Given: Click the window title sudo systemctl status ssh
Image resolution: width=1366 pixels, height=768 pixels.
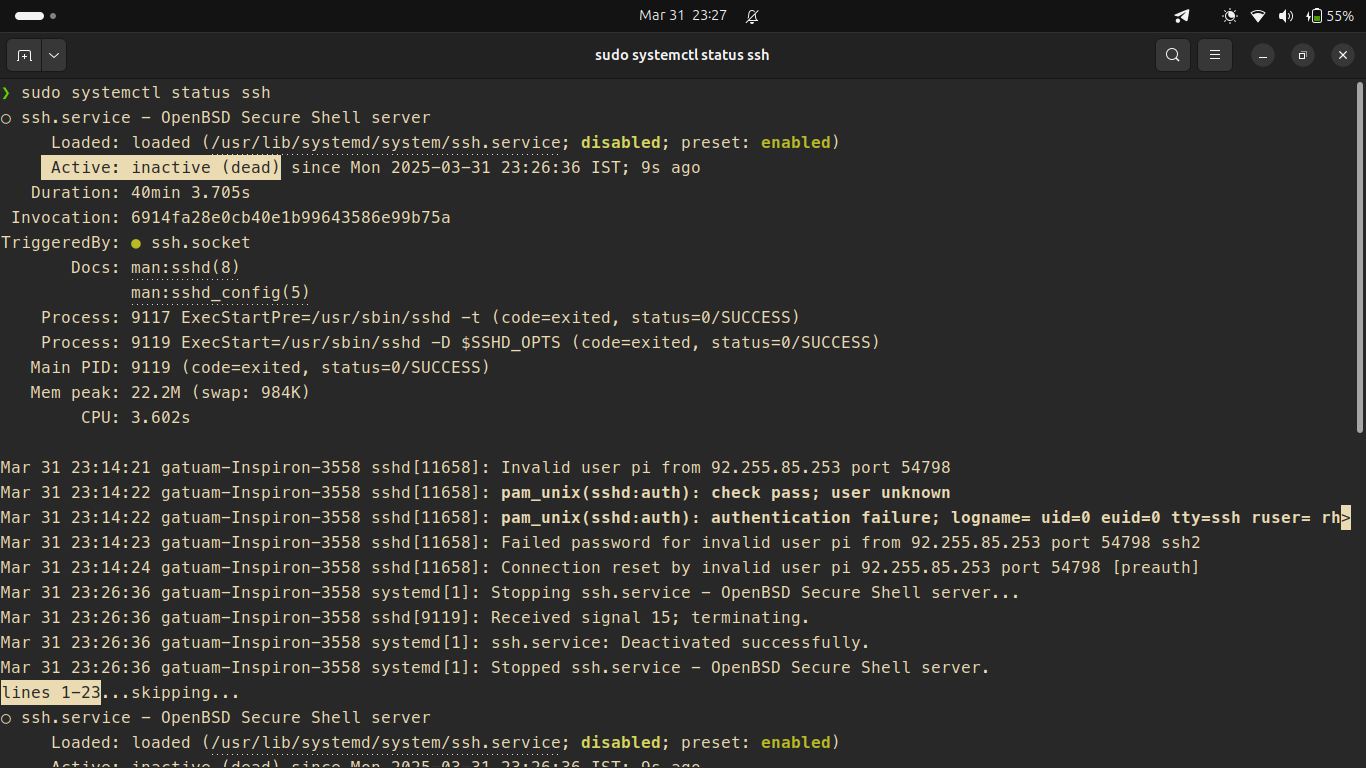Looking at the screenshot, I should (x=682, y=55).
